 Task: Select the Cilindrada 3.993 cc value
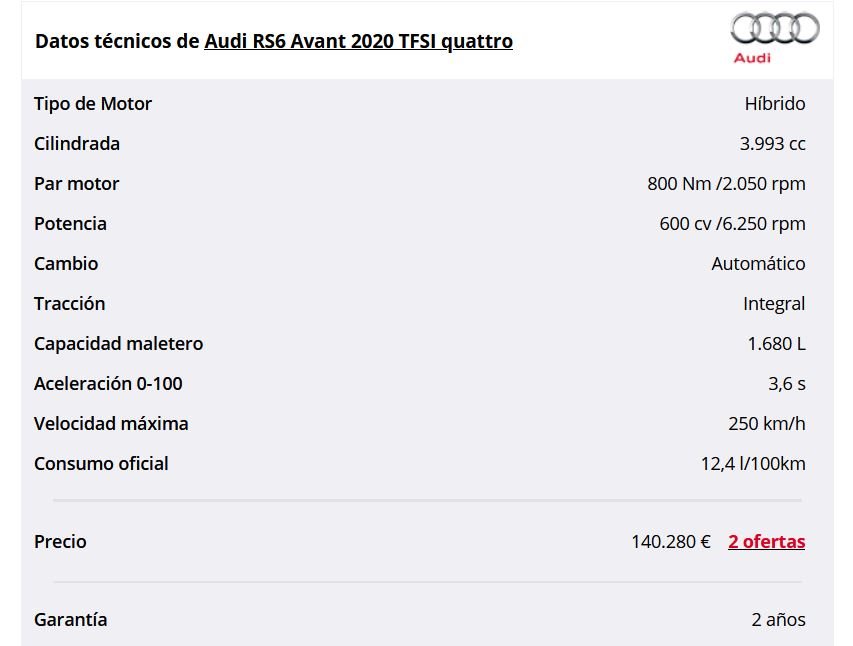tap(772, 144)
